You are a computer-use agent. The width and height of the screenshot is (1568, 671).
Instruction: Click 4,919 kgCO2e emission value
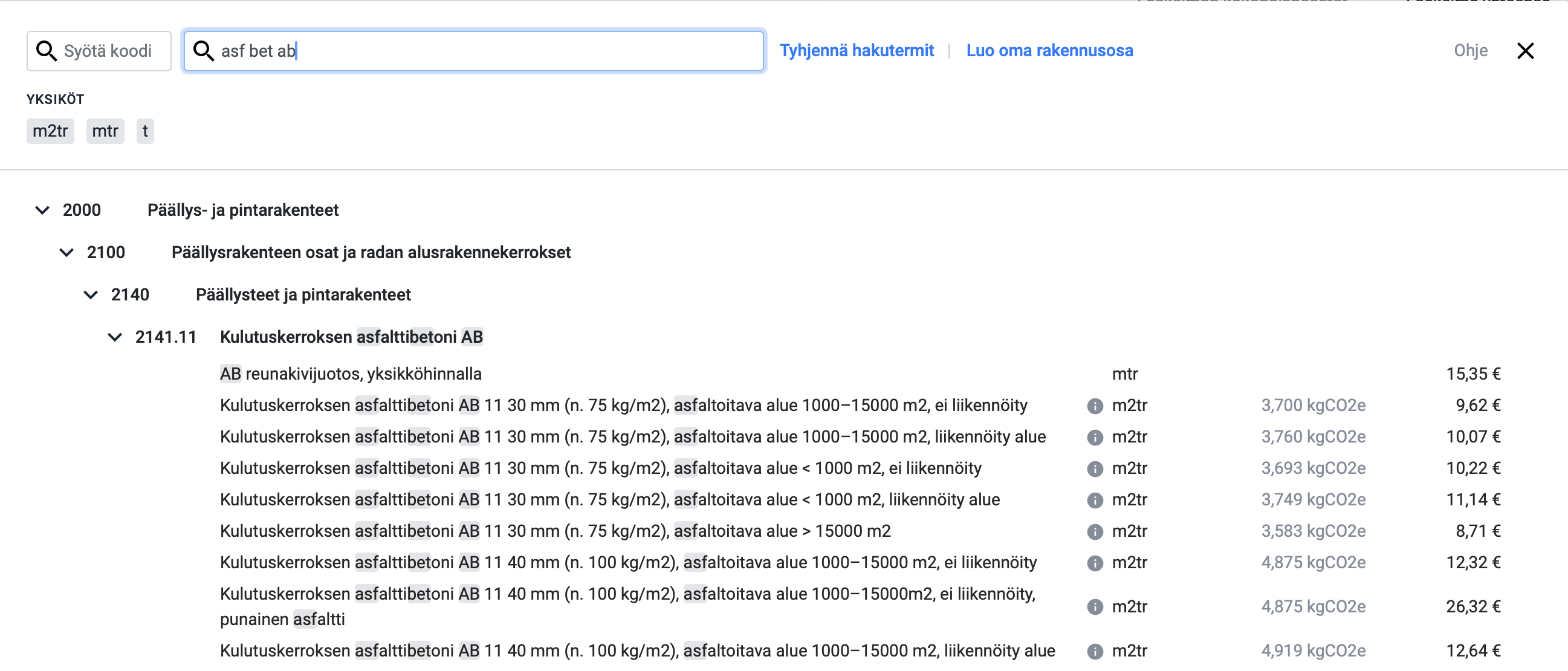tap(1313, 651)
